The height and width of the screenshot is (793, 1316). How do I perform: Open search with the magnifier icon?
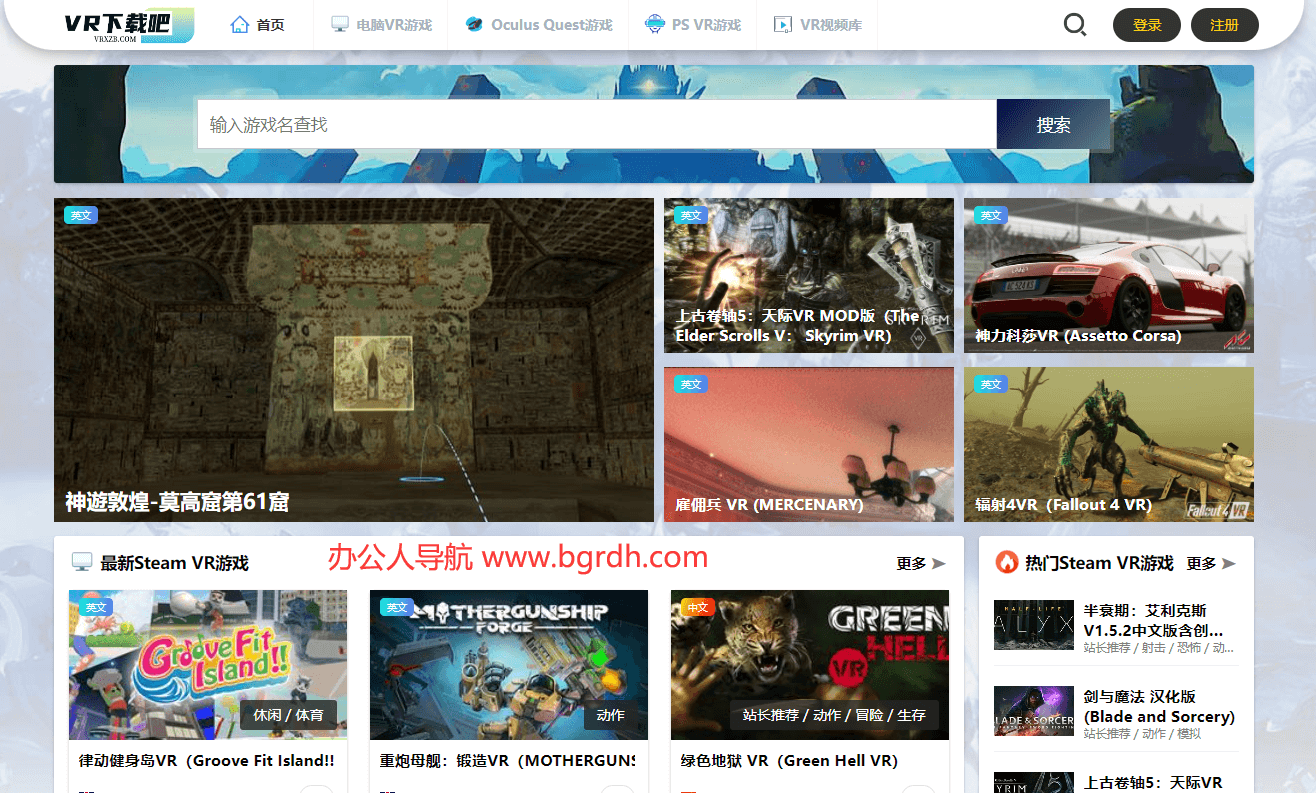click(1075, 25)
